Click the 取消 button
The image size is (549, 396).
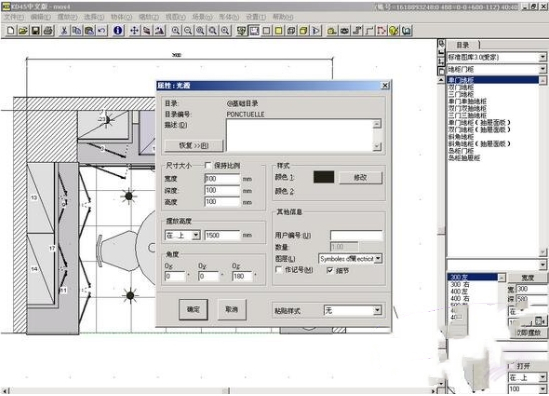(x=231, y=310)
